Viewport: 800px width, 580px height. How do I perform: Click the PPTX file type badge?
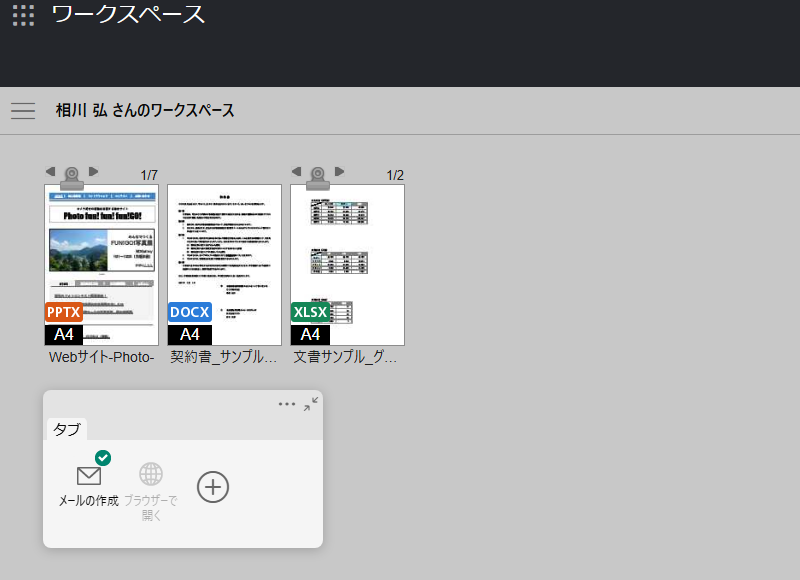pos(64,312)
